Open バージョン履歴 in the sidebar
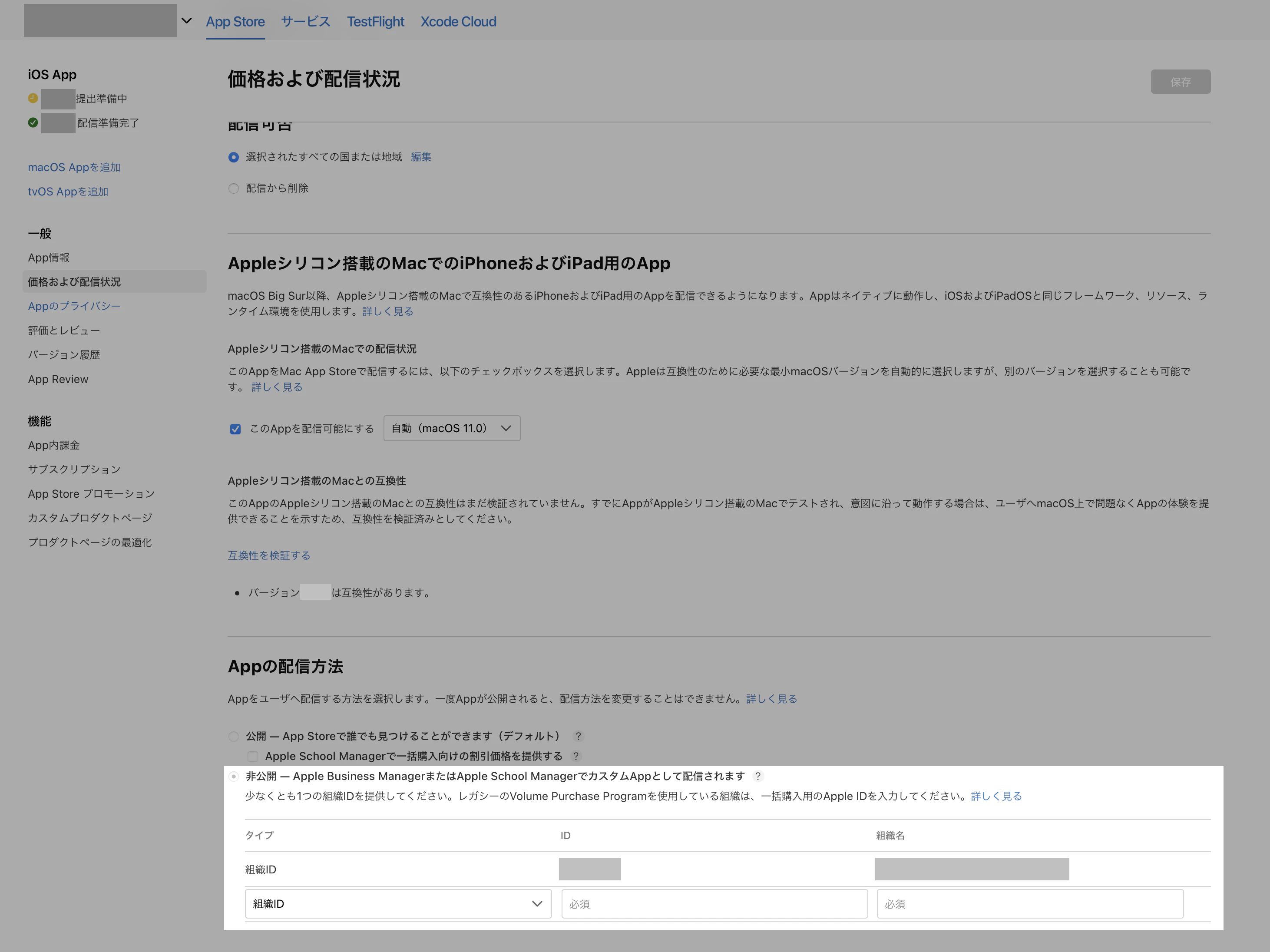This screenshot has height=952, width=1270. [64, 355]
